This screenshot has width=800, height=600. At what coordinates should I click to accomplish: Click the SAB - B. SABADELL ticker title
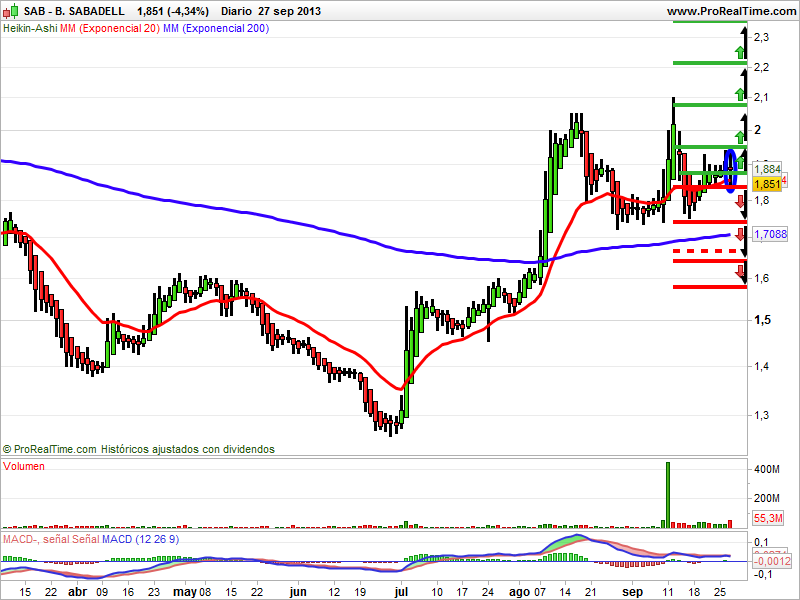[x=74, y=11]
